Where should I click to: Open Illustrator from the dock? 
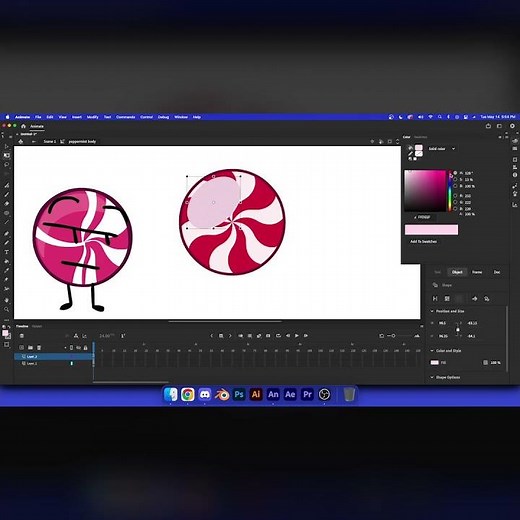coord(256,394)
